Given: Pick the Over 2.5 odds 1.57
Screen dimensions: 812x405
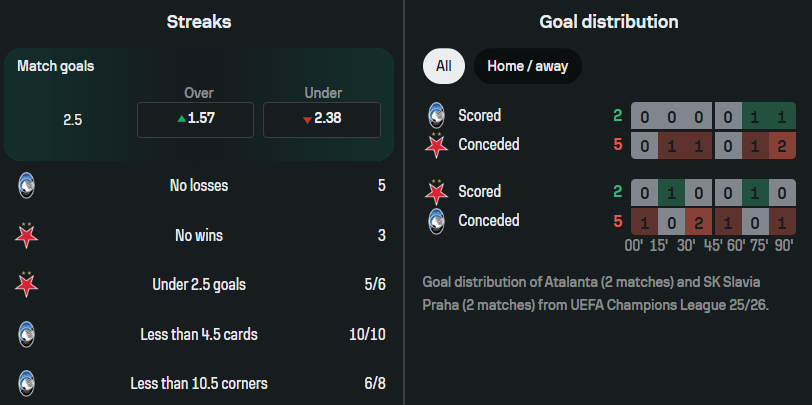Looking at the screenshot, I should coord(195,118).
